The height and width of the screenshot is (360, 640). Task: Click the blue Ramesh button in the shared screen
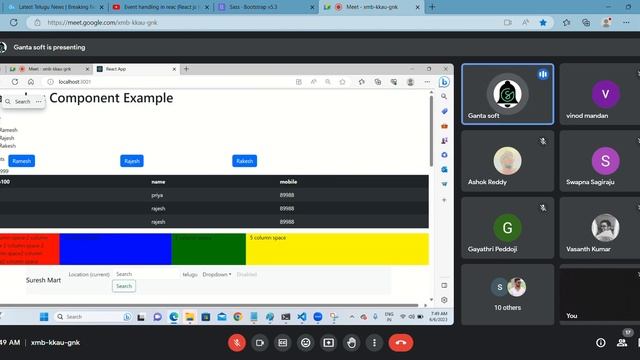pos(22,161)
